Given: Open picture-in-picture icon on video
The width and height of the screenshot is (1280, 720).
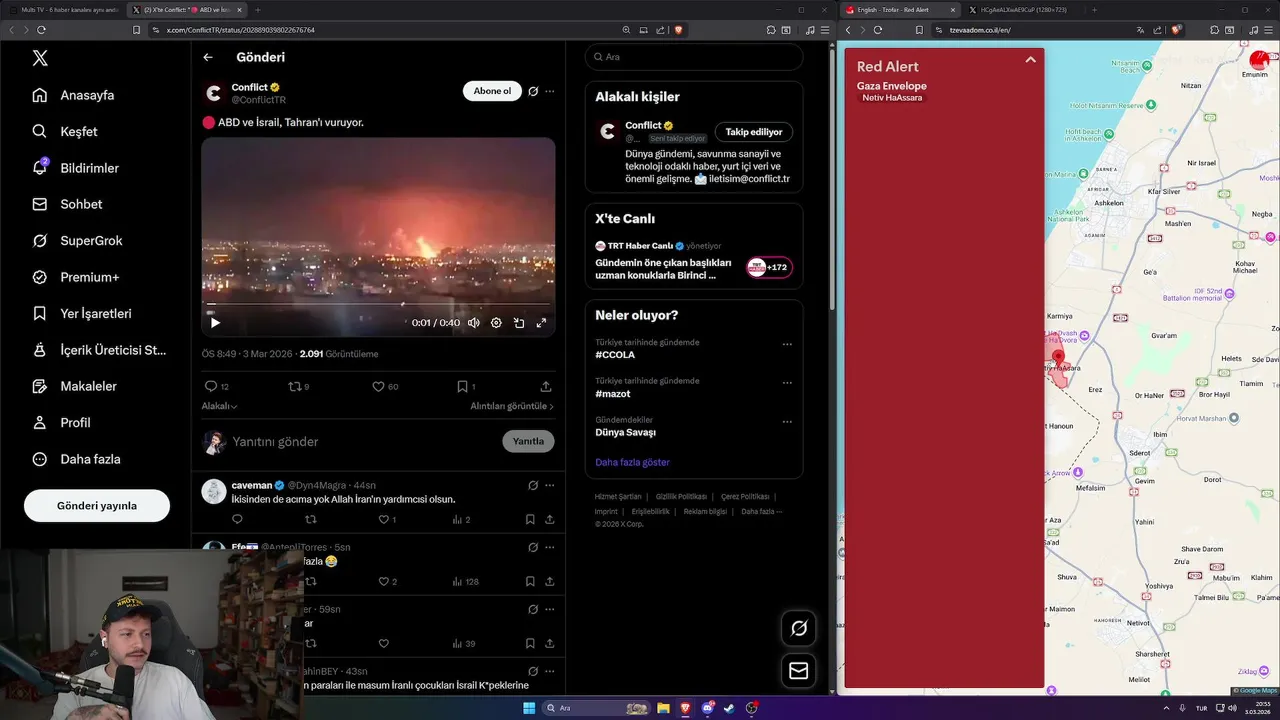Looking at the screenshot, I should (519, 323).
